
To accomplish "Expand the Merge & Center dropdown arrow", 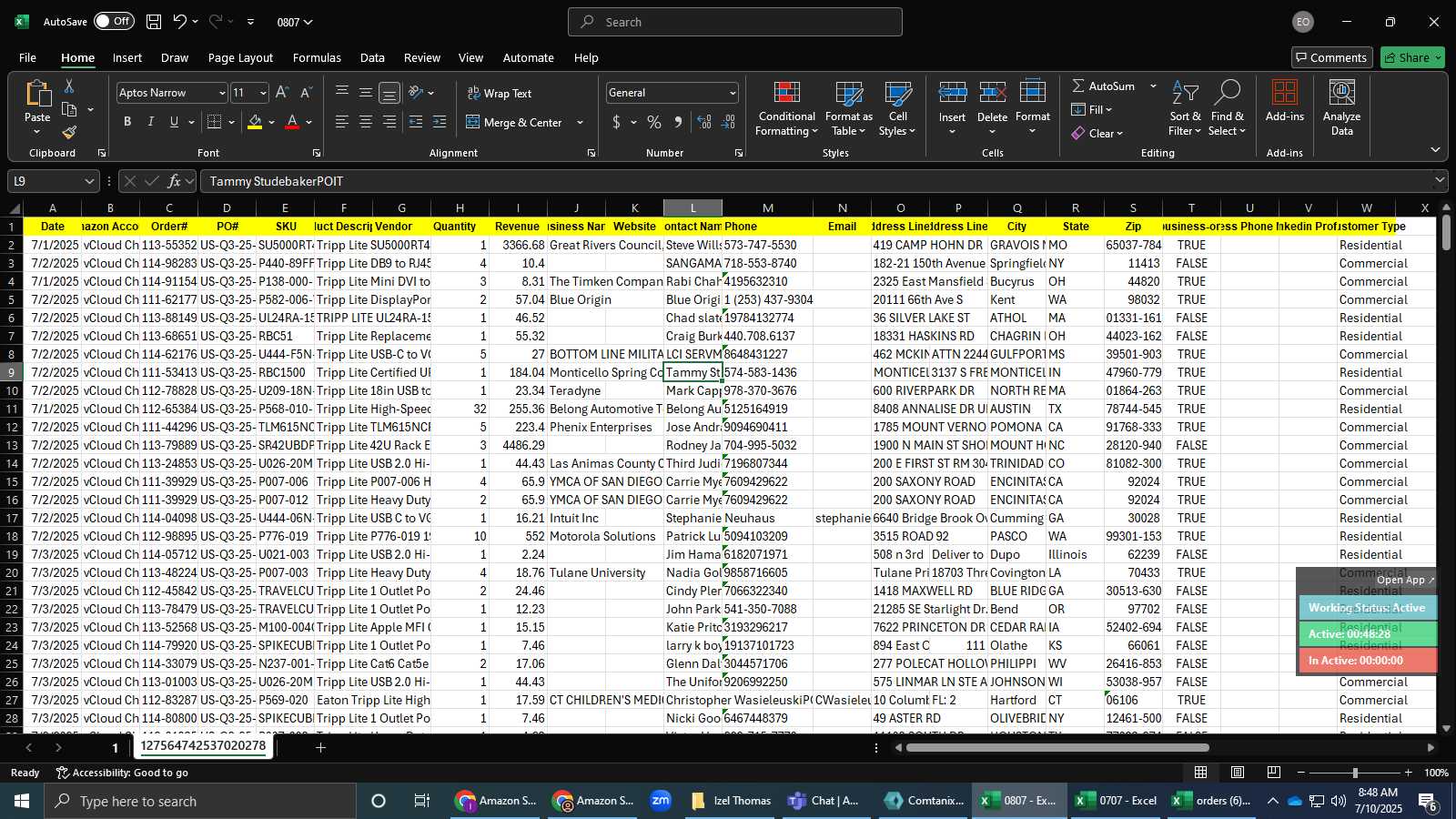I will tap(581, 122).
